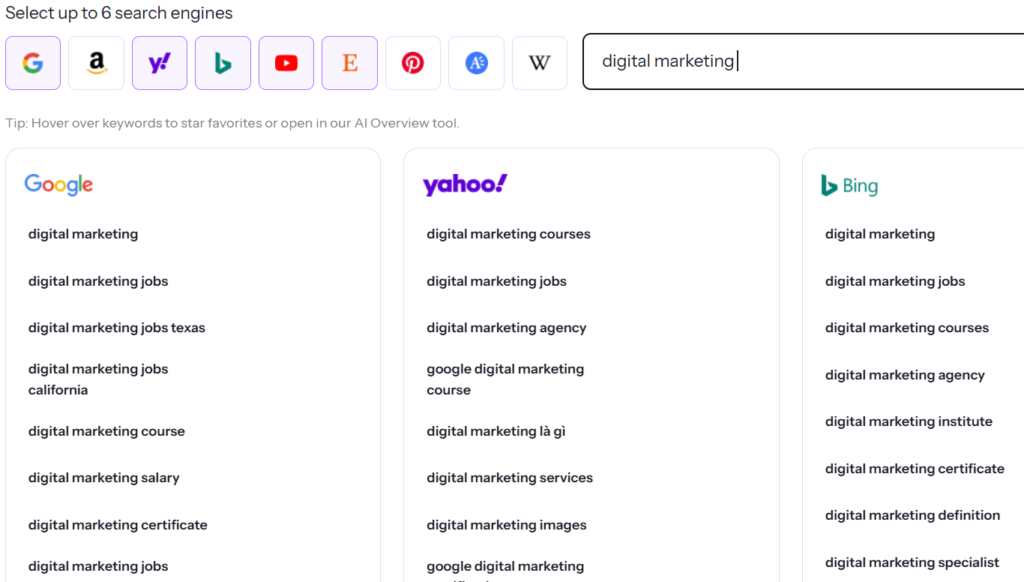Click the Yahoo logo in results column
The height and width of the screenshot is (582, 1024).
[x=465, y=185]
